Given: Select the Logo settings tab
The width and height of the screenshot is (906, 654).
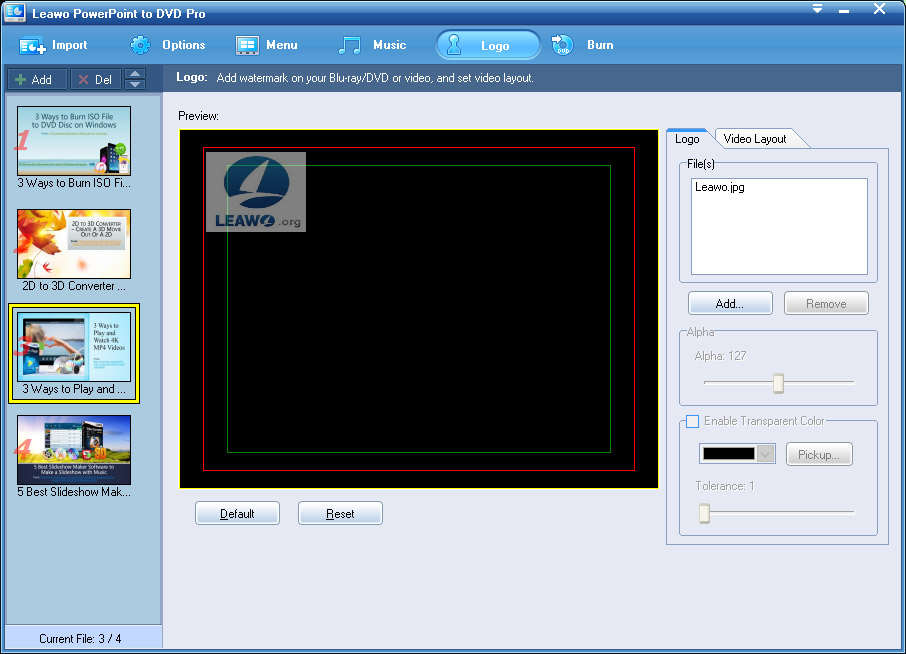Looking at the screenshot, I should click(687, 139).
